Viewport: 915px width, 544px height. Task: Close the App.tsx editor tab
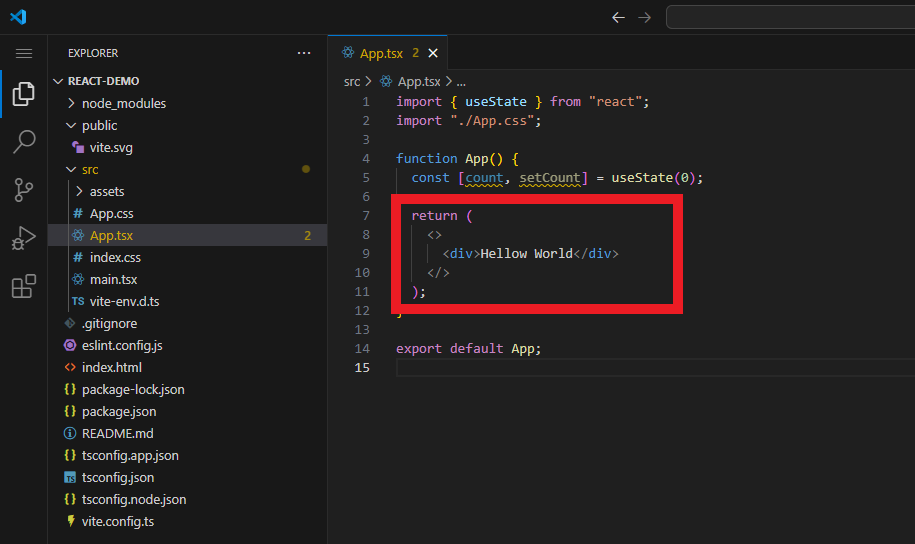click(x=433, y=53)
